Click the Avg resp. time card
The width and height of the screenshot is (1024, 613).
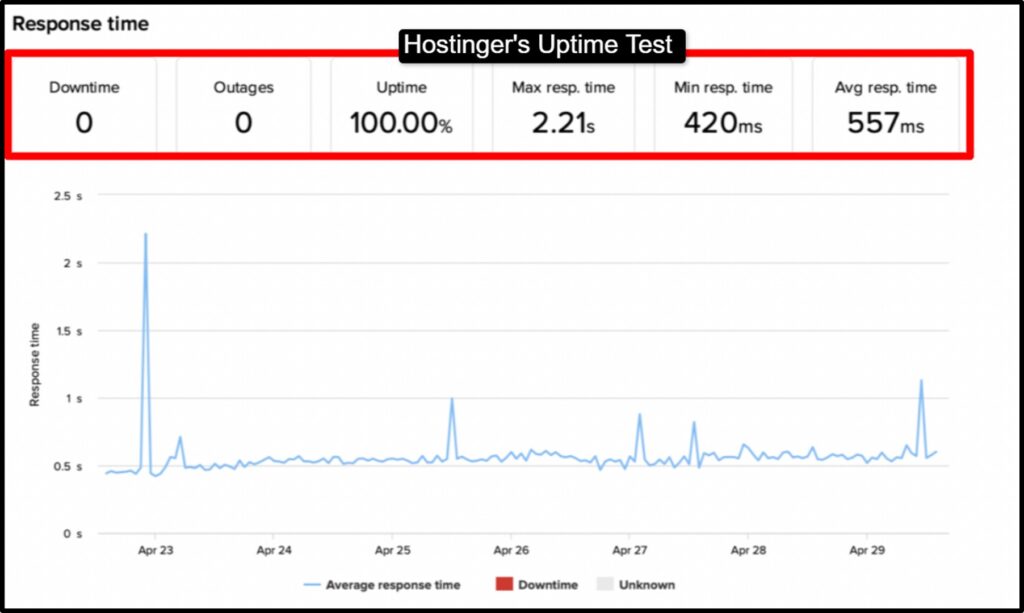(886, 105)
